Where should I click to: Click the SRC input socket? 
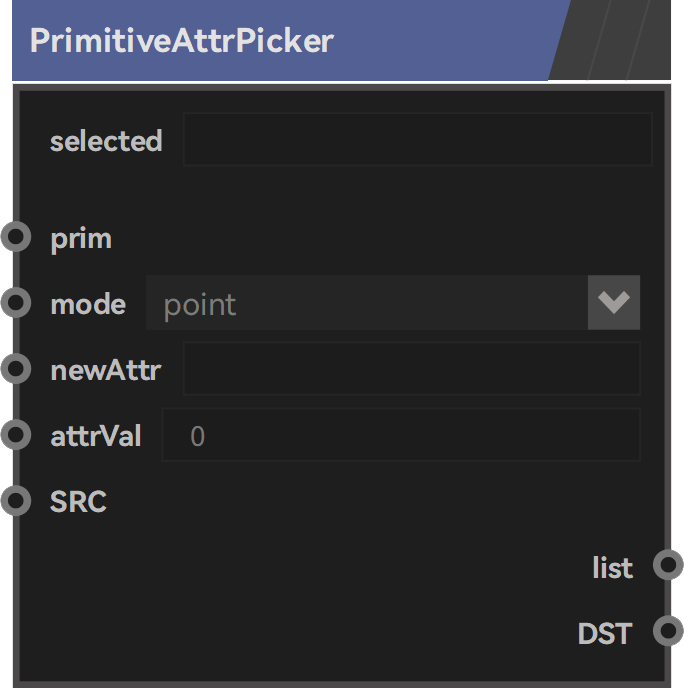click(16, 500)
